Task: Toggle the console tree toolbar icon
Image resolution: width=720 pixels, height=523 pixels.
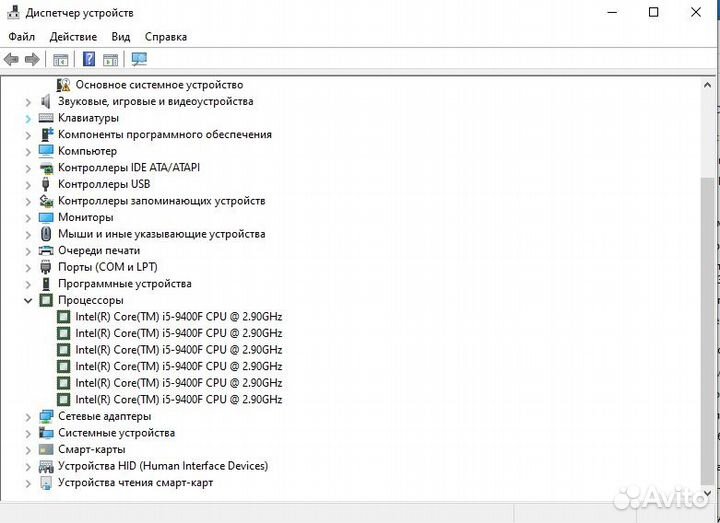Action: coord(61,60)
